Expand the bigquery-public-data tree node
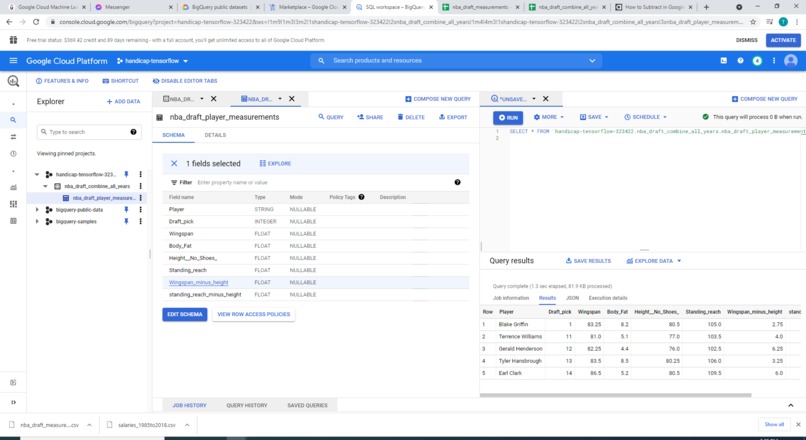This screenshot has height=440, width=806. point(37,210)
